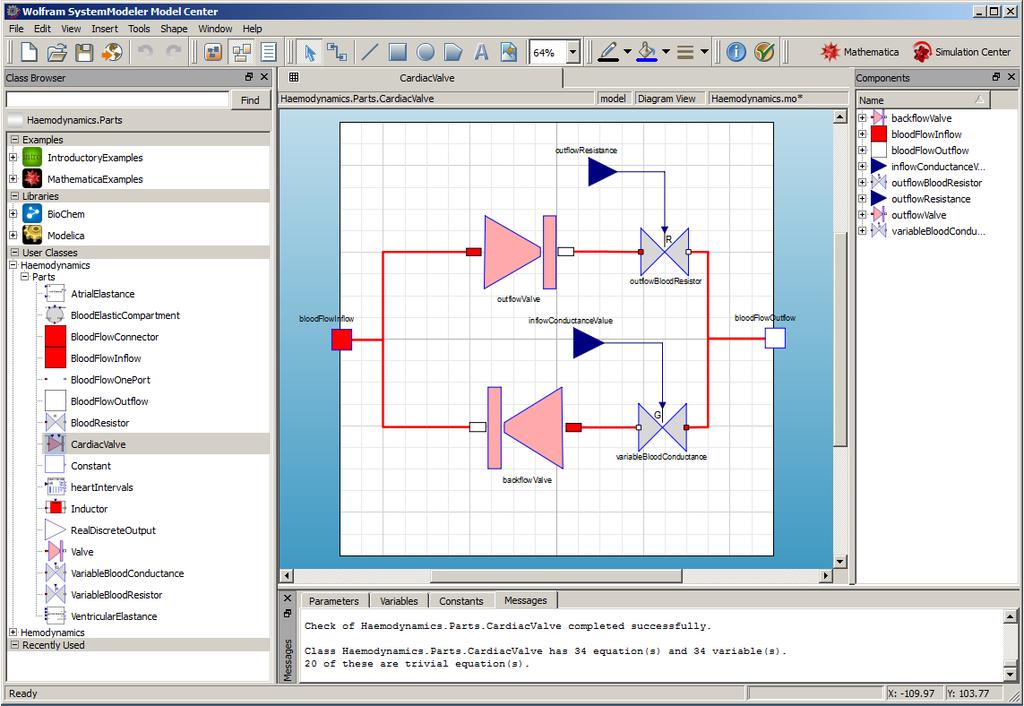Open the Insert menu
1024x706 pixels.
[104, 29]
